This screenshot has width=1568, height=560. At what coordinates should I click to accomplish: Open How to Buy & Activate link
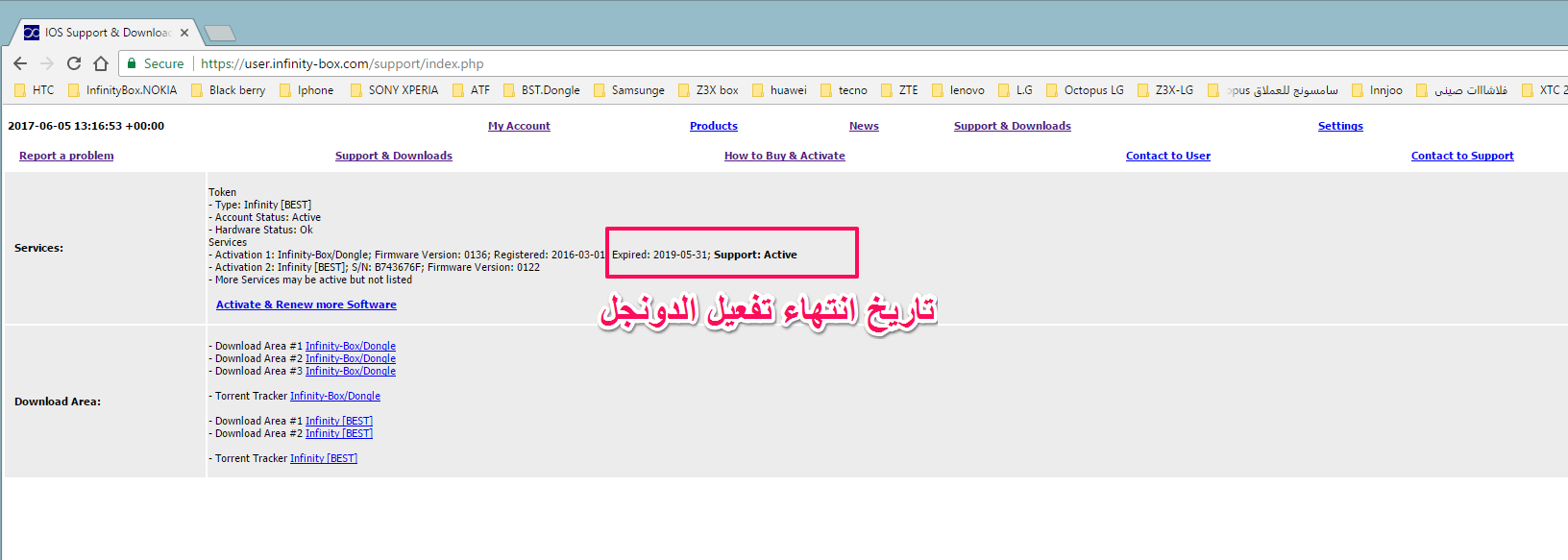coord(785,156)
